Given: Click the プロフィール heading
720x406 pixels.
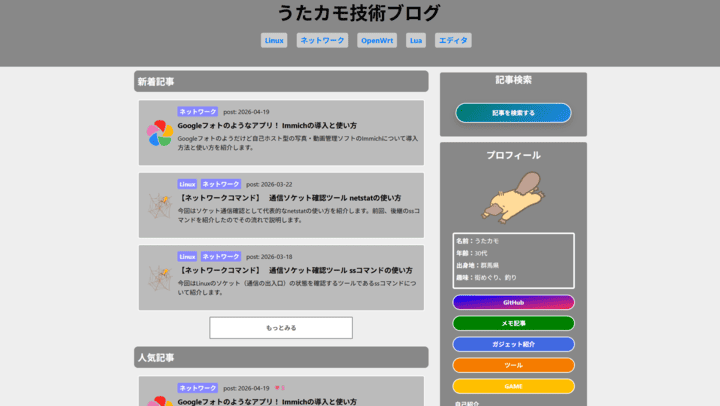Looking at the screenshot, I should pos(513,155).
